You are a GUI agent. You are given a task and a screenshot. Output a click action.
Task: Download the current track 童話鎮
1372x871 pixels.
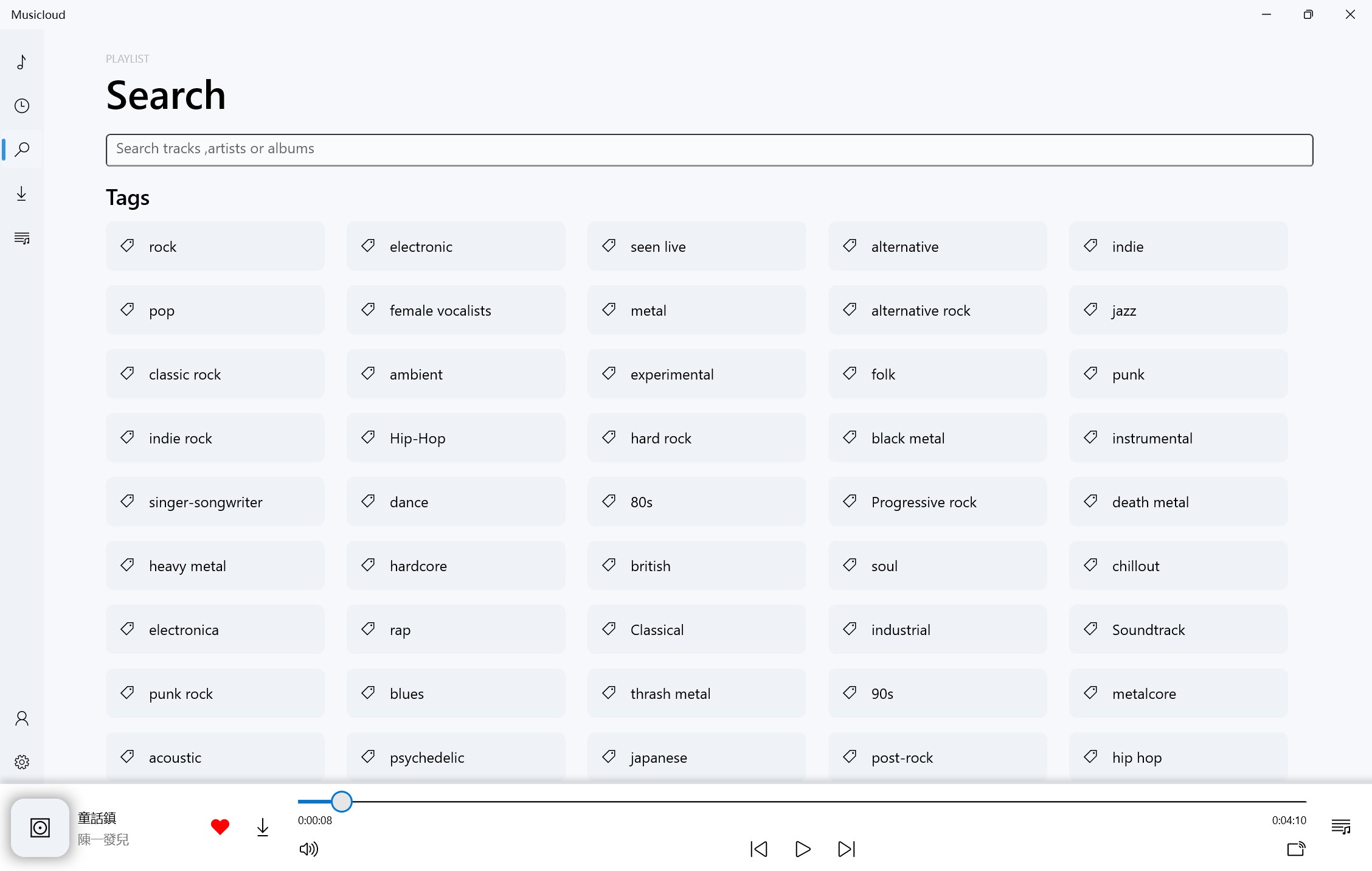[x=262, y=827]
